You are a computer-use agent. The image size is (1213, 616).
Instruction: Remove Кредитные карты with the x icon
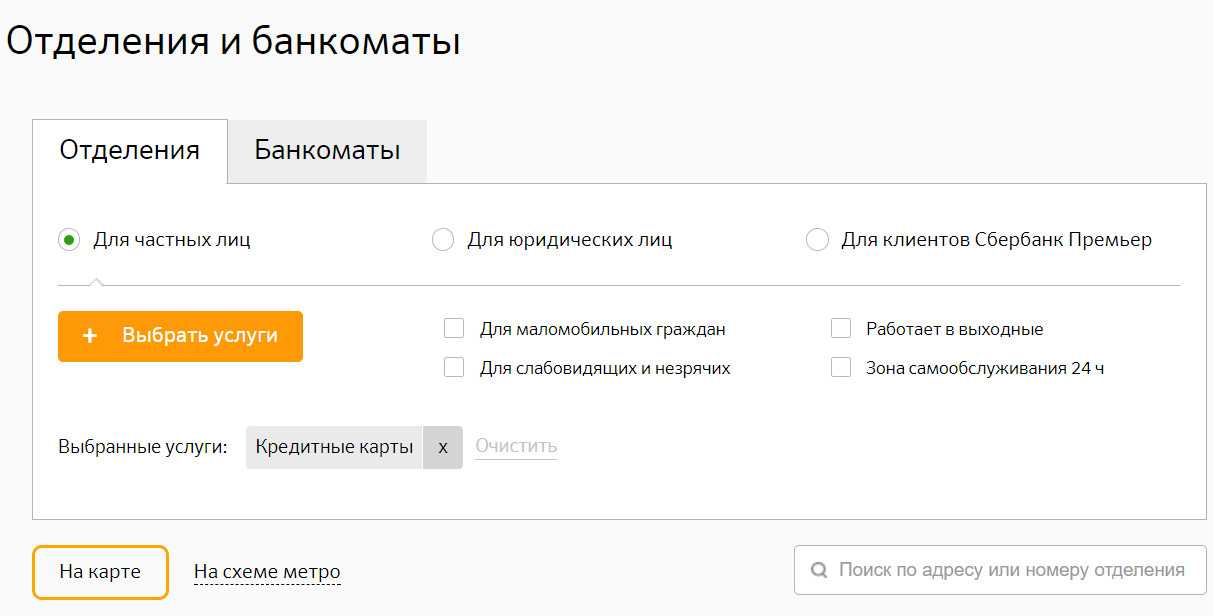pyautogui.click(x=443, y=447)
